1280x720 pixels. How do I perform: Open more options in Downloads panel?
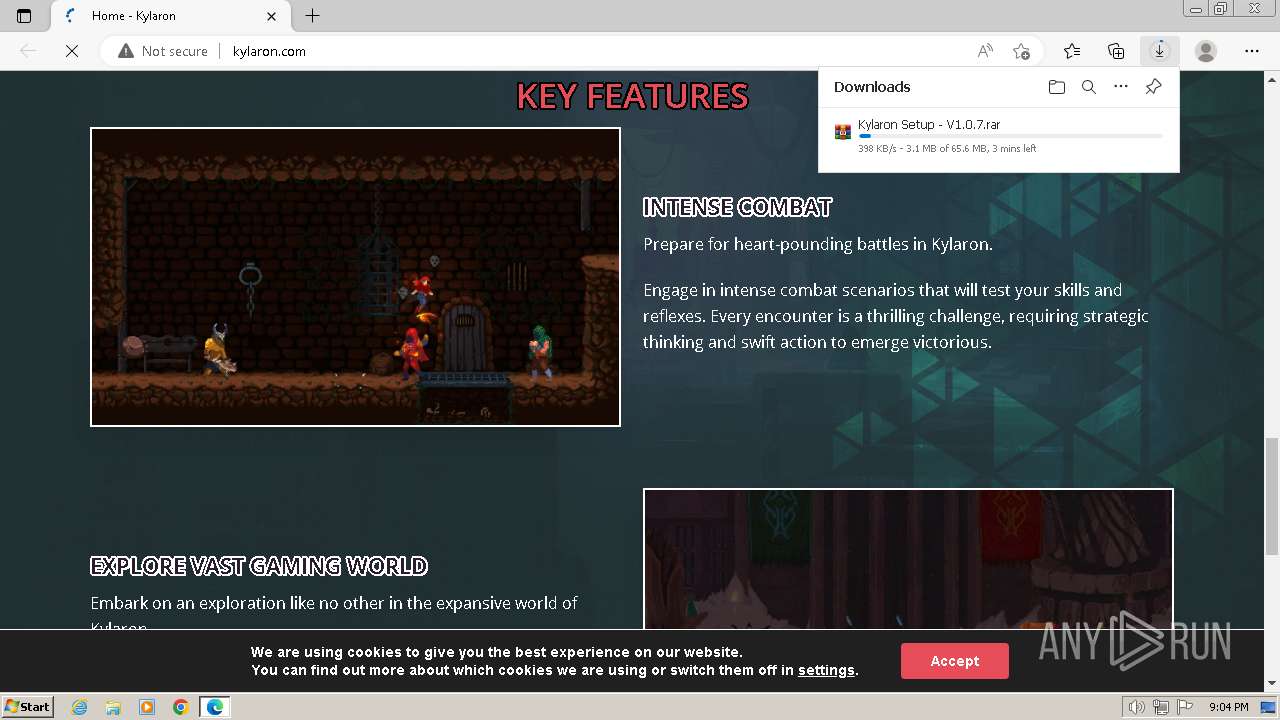tap(1121, 87)
